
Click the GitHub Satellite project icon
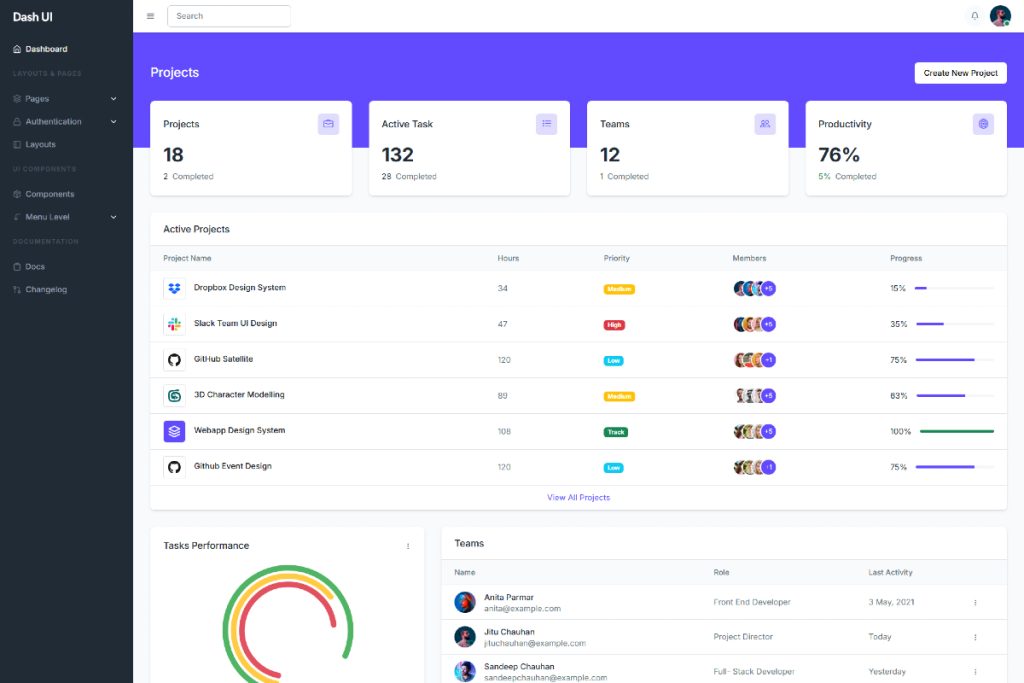[x=174, y=359]
